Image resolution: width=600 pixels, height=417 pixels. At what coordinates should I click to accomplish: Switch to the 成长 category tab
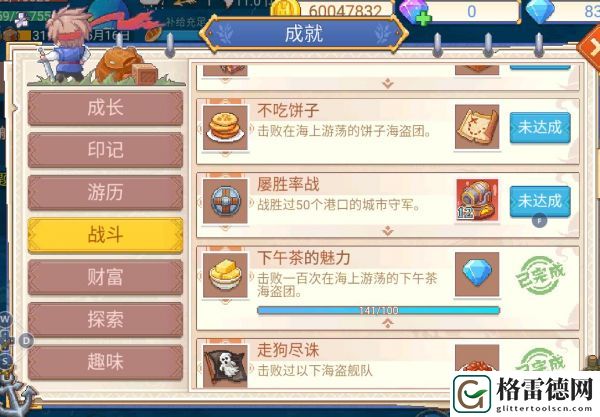point(105,108)
